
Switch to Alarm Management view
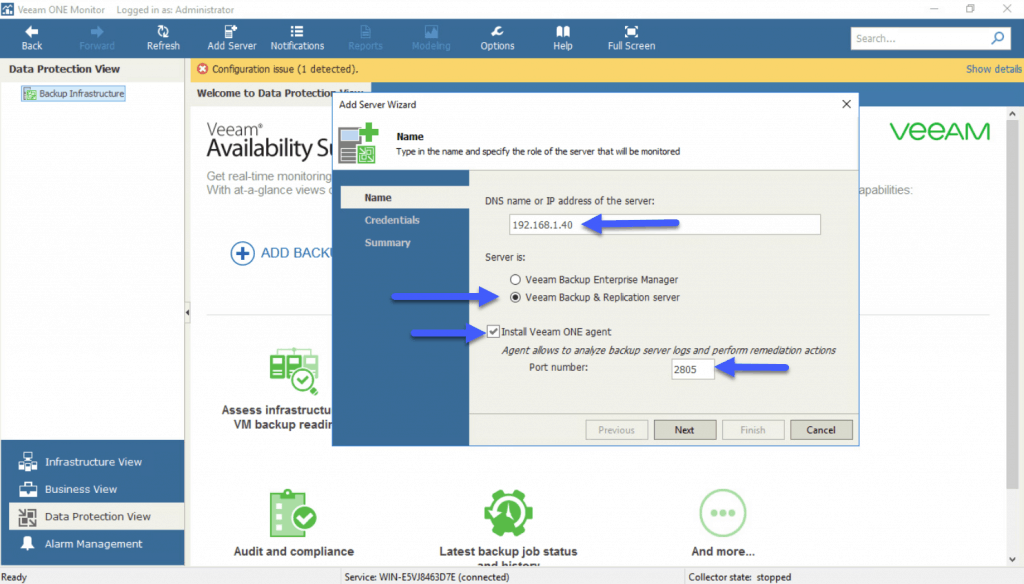coord(92,544)
